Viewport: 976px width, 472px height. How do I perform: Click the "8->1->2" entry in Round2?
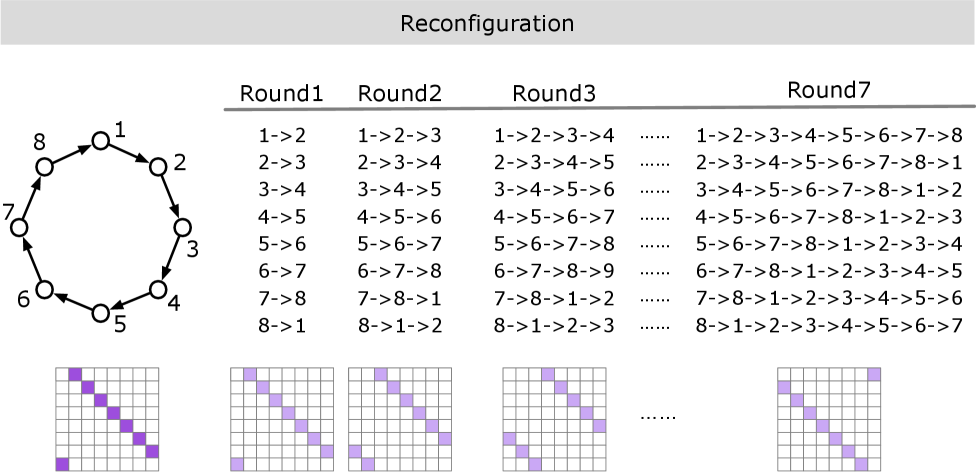click(x=399, y=324)
